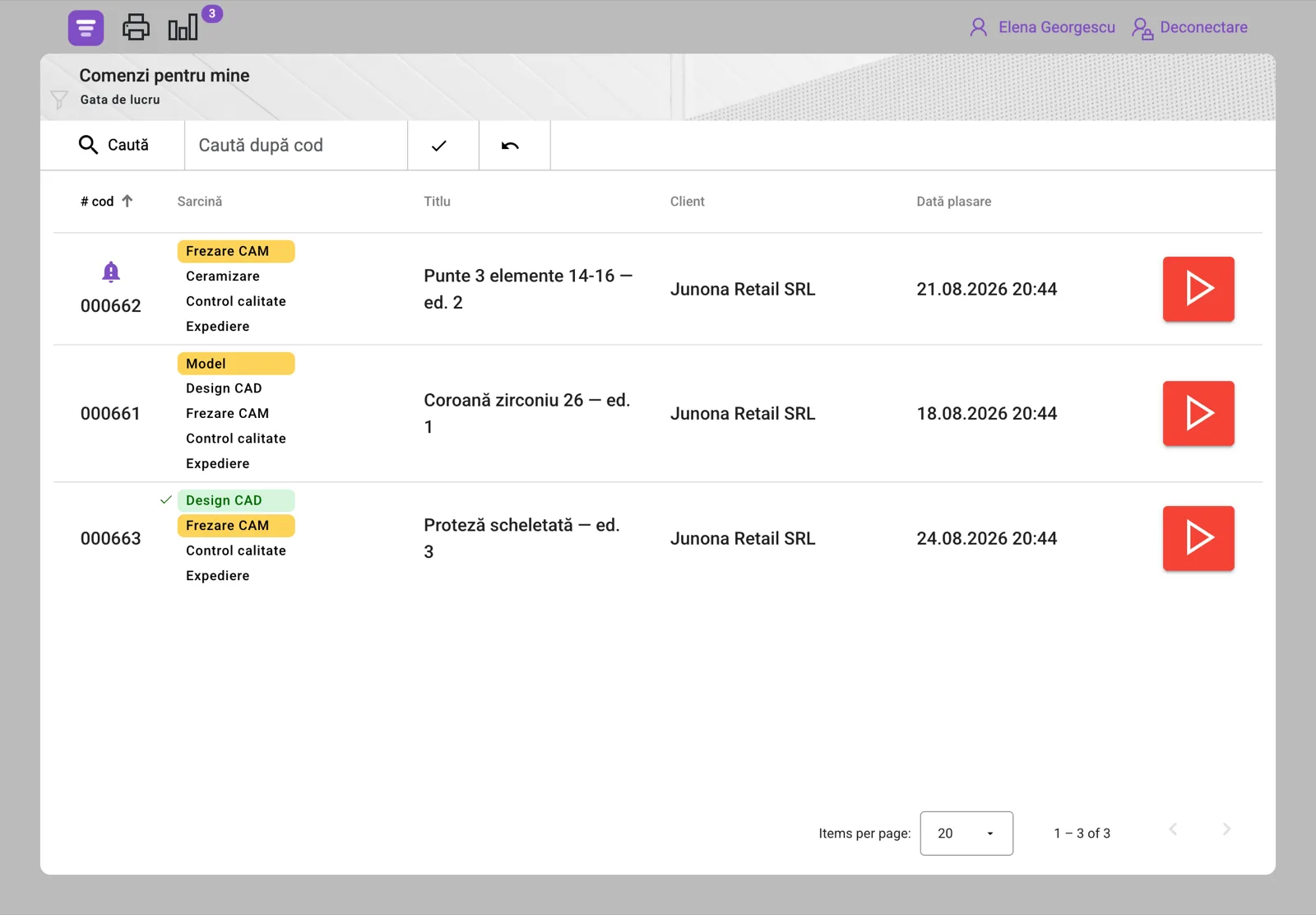Select green Design CAD badge in order 000663
Viewport: 1316px width, 915px height.
tap(236, 500)
